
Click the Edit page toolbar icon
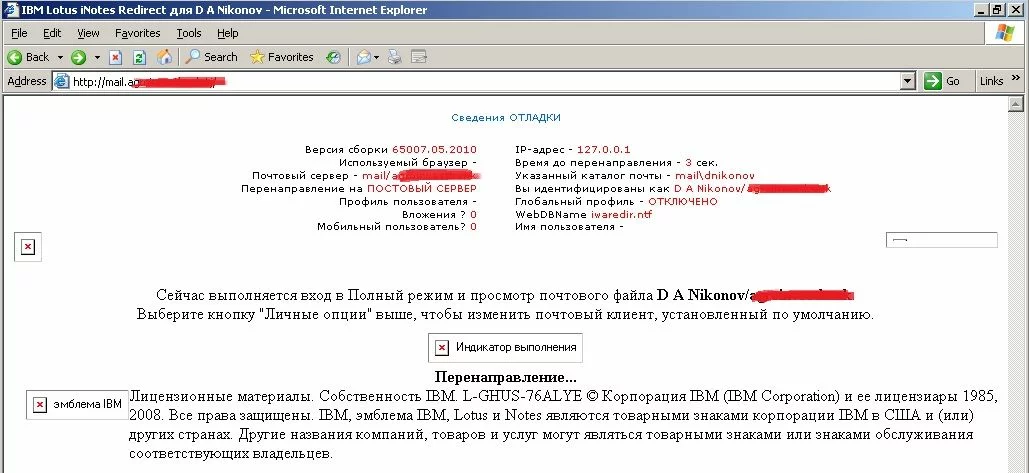419,57
